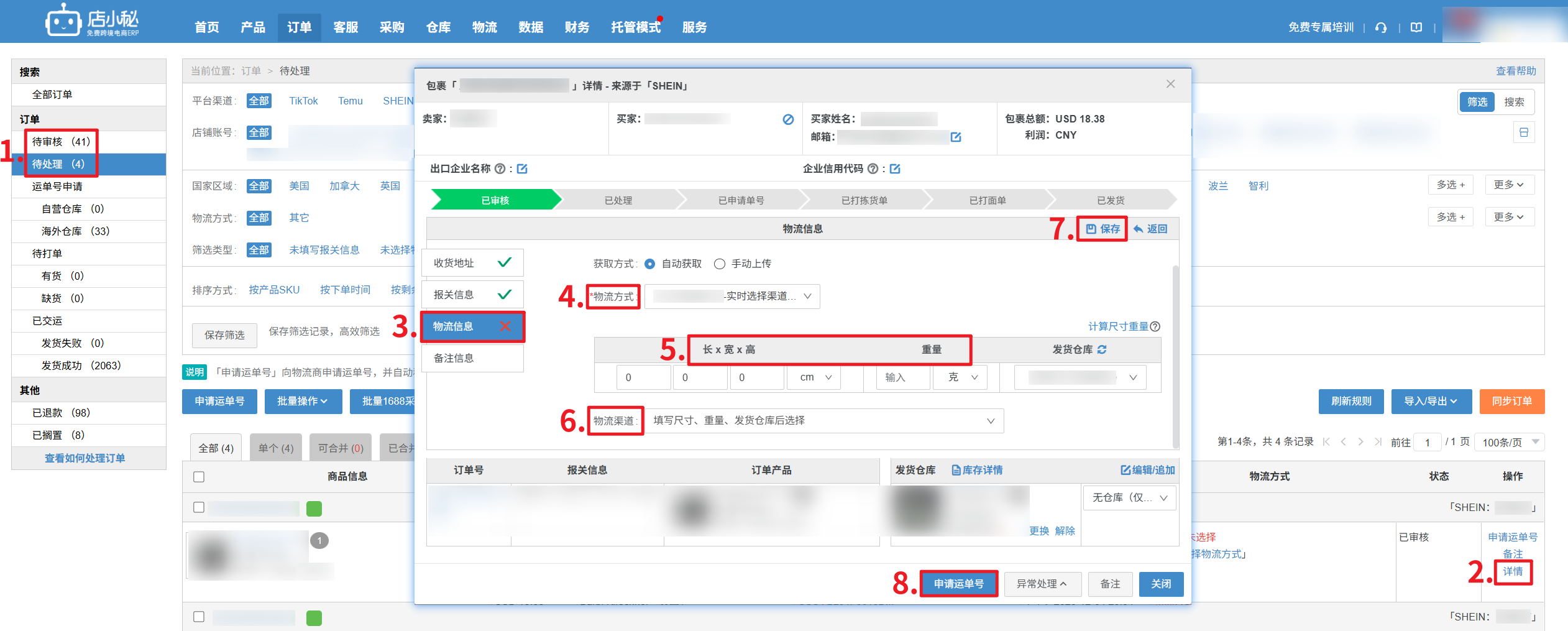Select the 手动上传 radio option
The width and height of the screenshot is (1568, 631).
click(720, 264)
